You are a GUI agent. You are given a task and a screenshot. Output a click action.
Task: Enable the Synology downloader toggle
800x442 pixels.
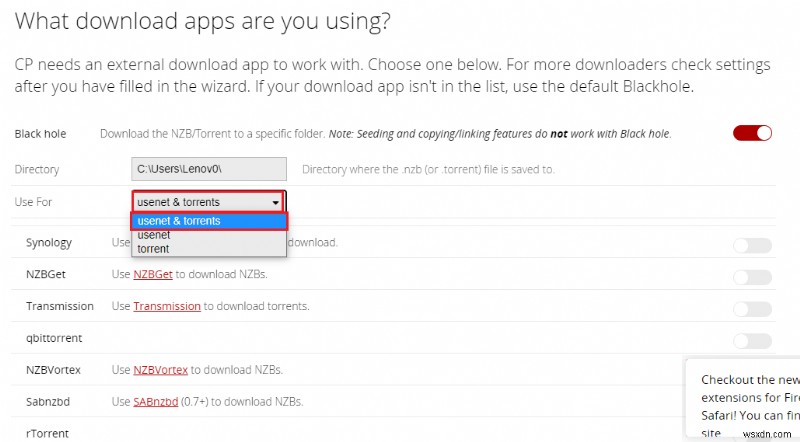[x=752, y=245]
